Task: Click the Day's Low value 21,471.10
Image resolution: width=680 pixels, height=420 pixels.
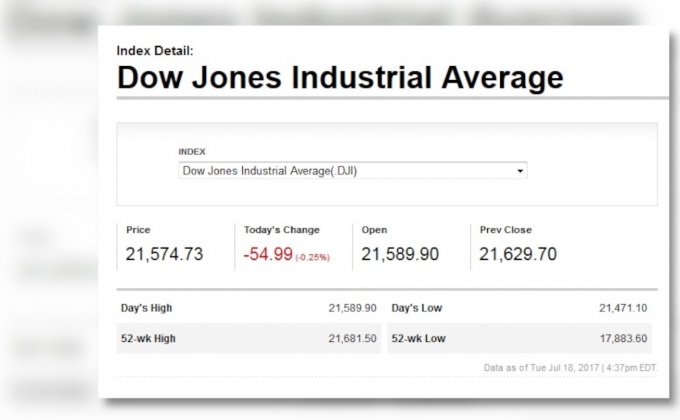Action: [624, 308]
